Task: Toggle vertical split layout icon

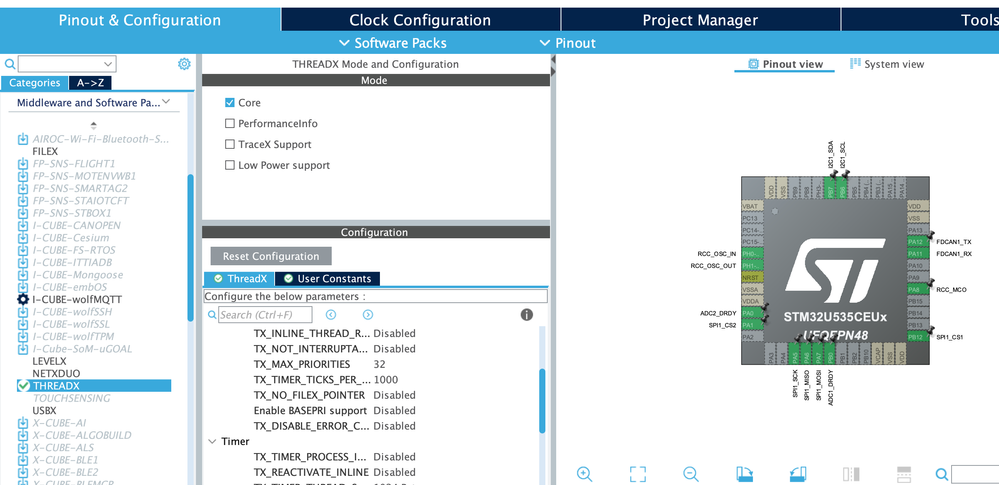Action: click(x=851, y=474)
